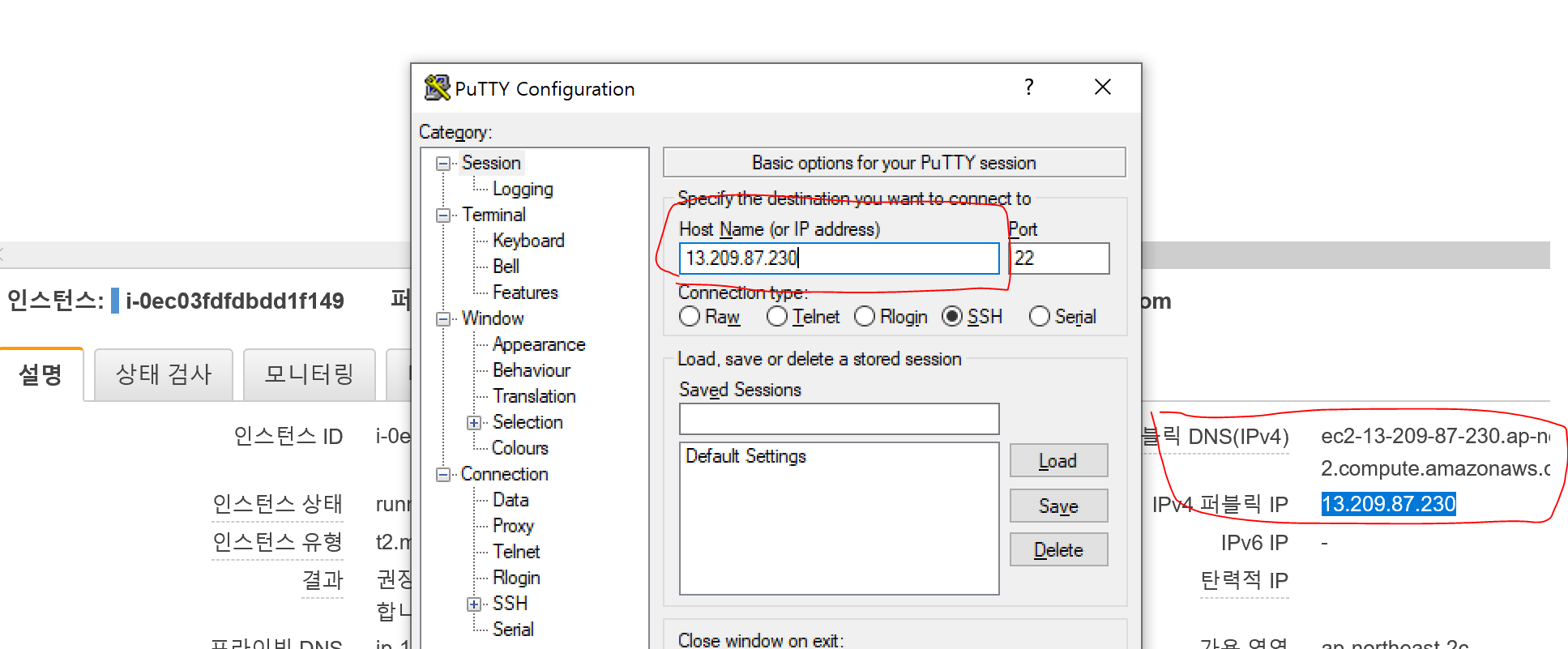Open the Telnet category in tree
1568x649 pixels.
click(x=516, y=552)
